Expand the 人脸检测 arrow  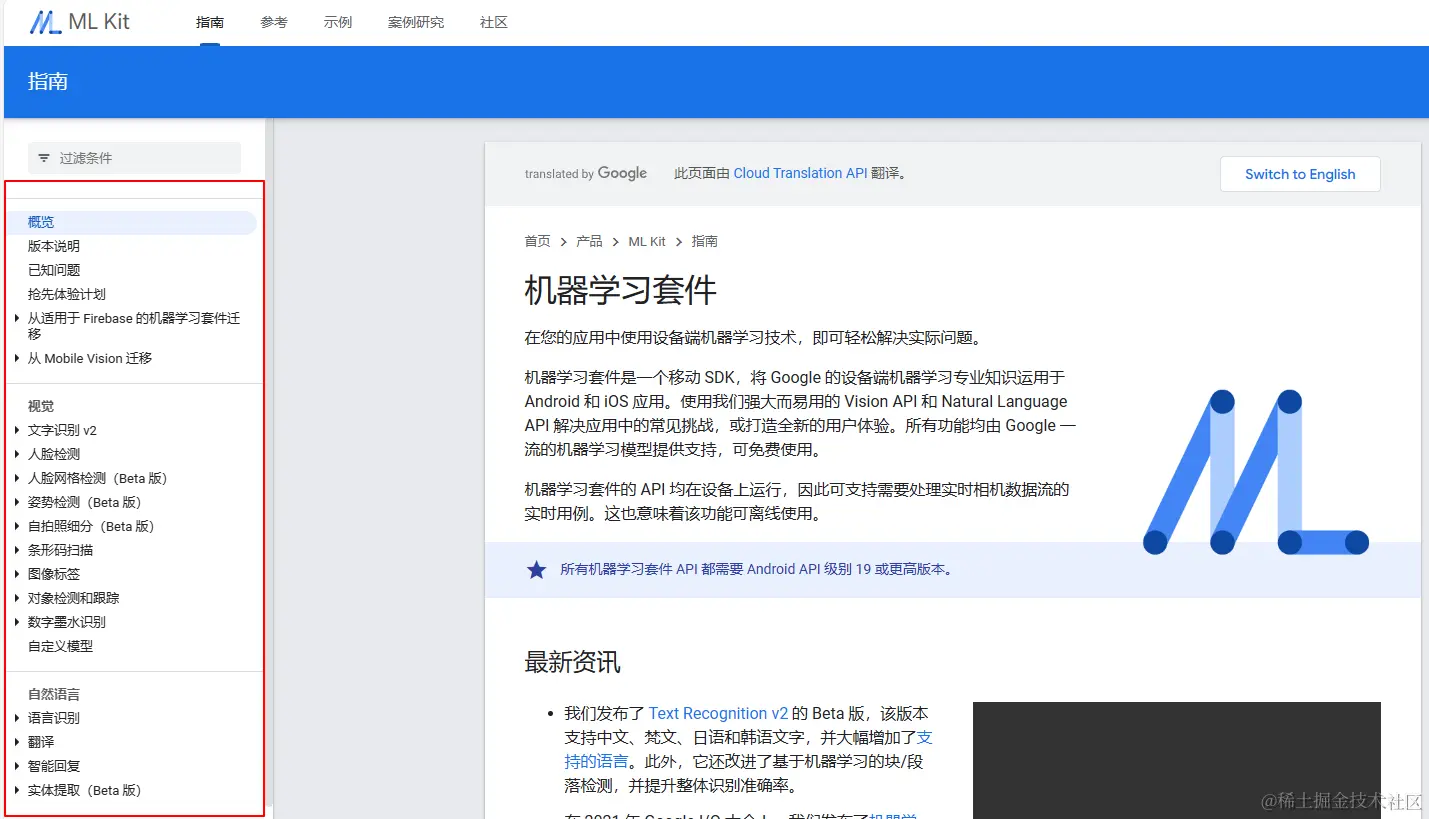coord(17,454)
